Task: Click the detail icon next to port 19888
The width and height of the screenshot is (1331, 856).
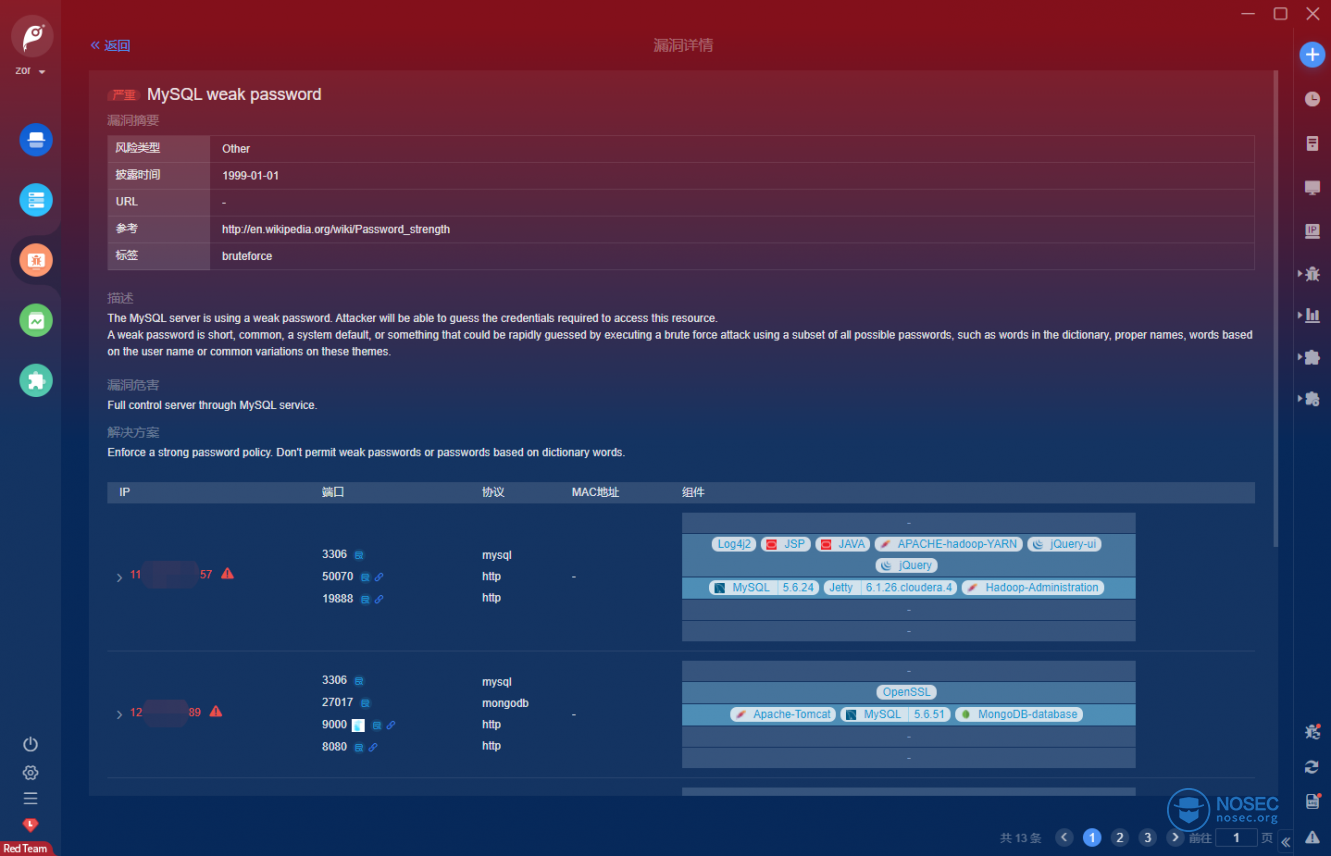Action: (365, 599)
